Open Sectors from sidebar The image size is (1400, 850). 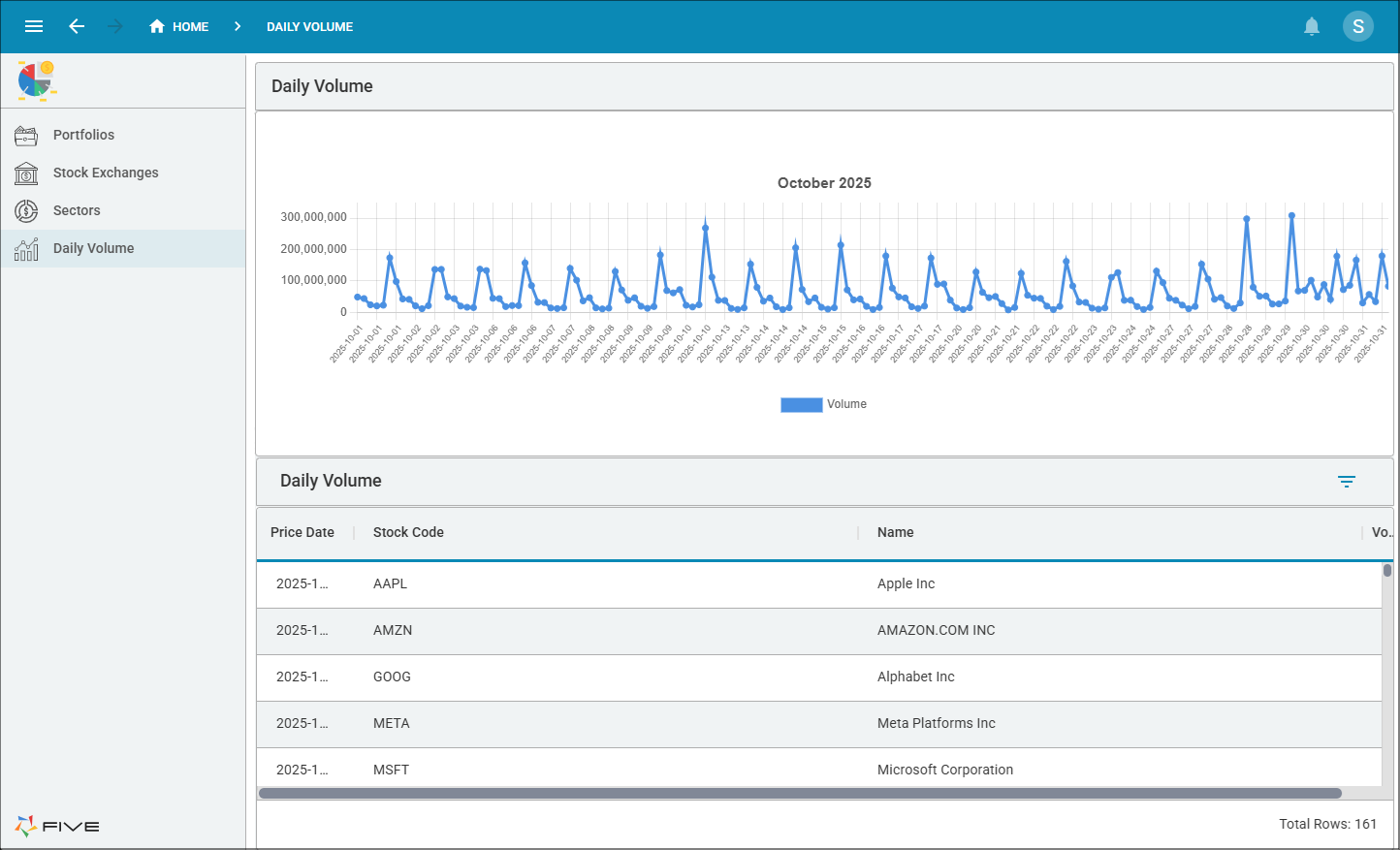pos(122,210)
